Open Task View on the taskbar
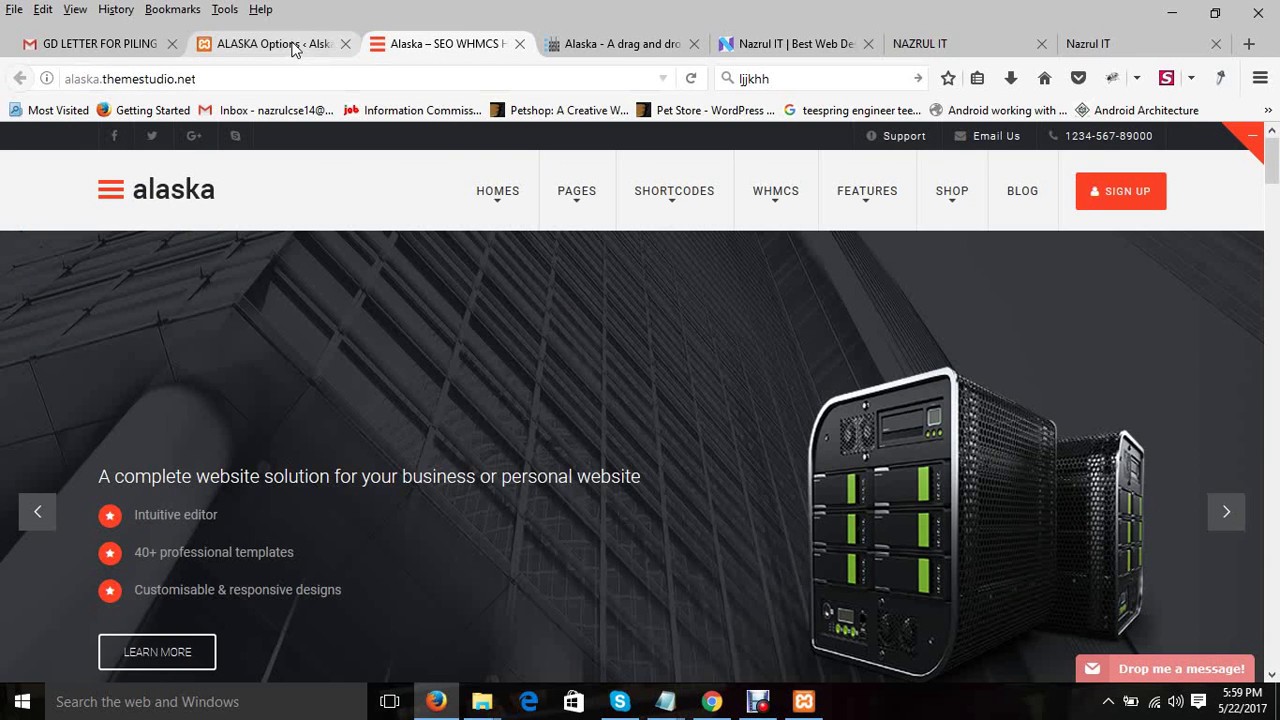The height and width of the screenshot is (720, 1280). (x=390, y=701)
